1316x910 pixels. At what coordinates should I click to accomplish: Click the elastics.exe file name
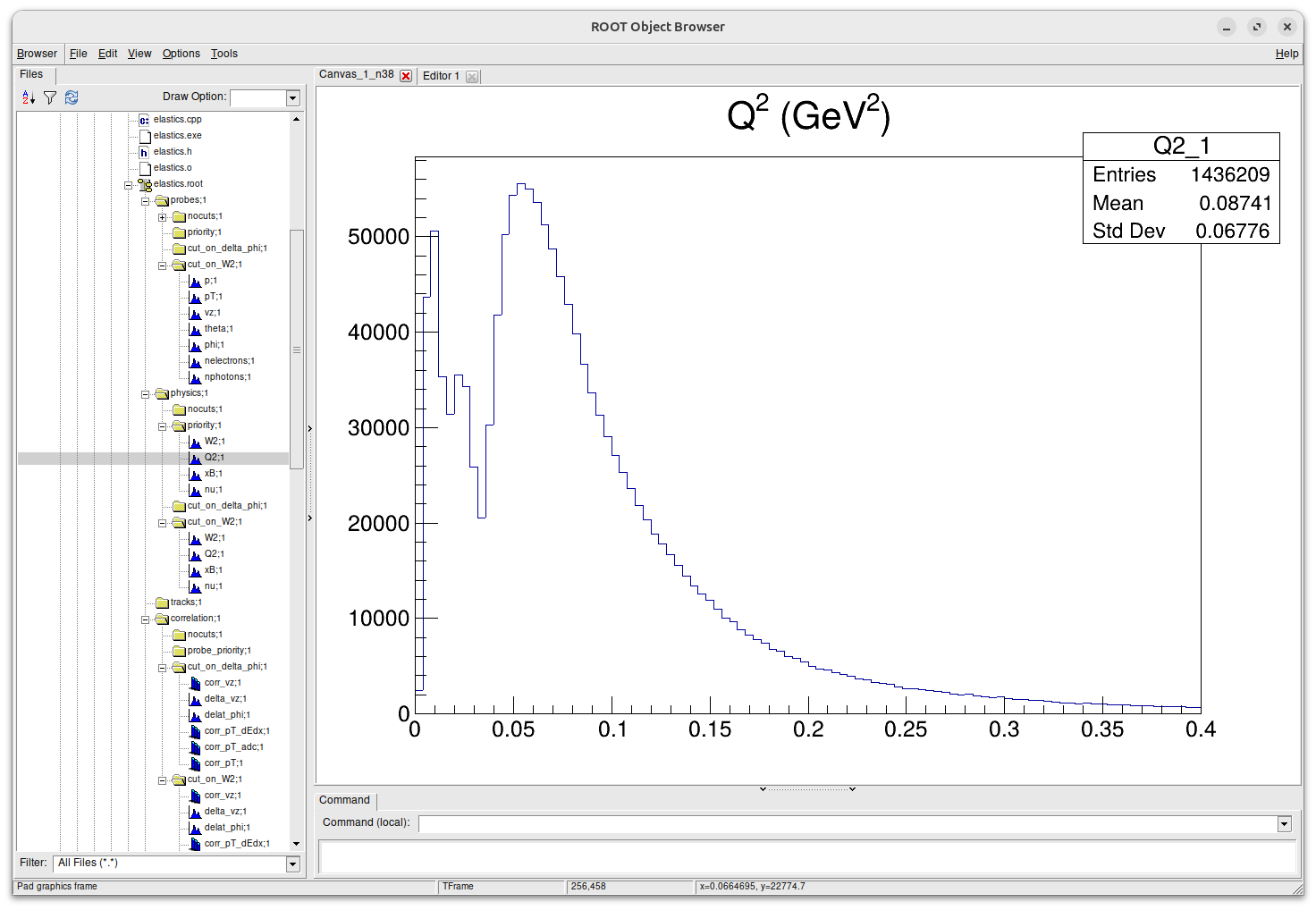(x=177, y=136)
